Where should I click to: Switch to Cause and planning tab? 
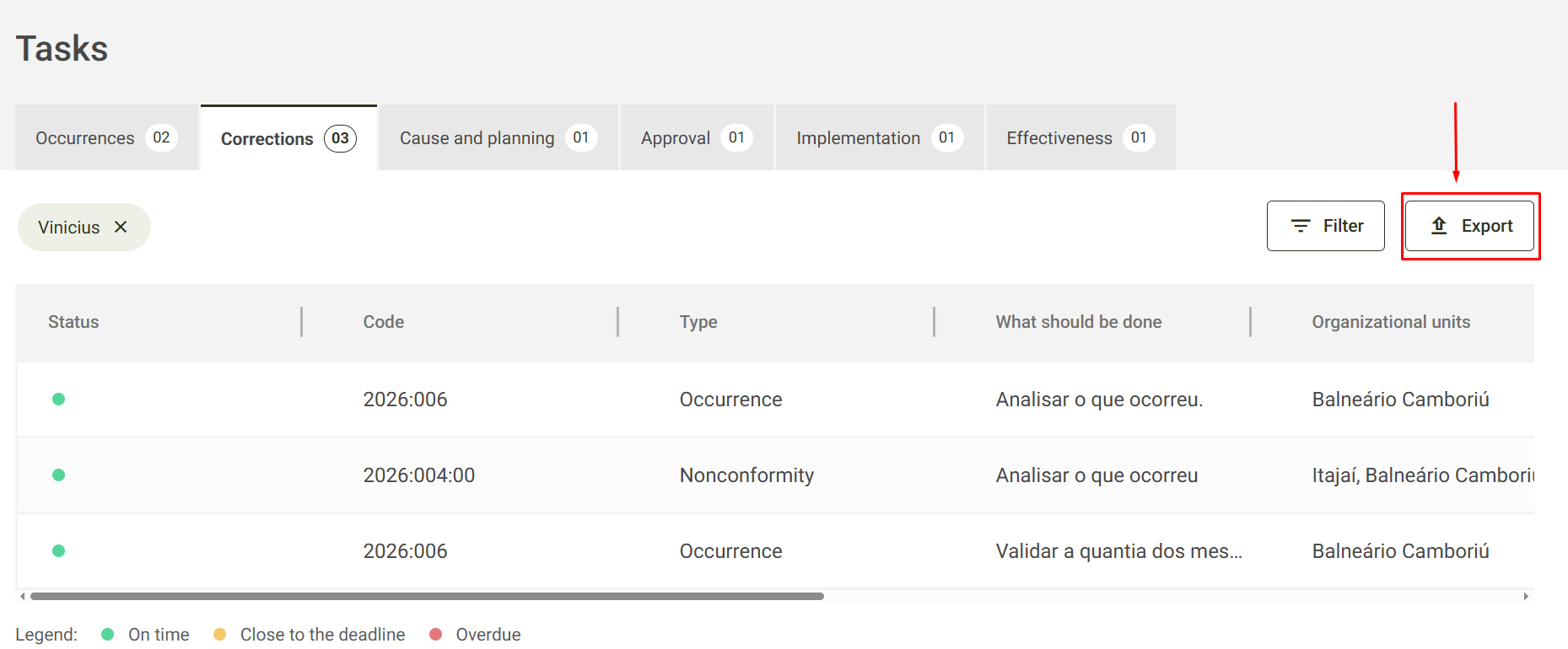498,137
